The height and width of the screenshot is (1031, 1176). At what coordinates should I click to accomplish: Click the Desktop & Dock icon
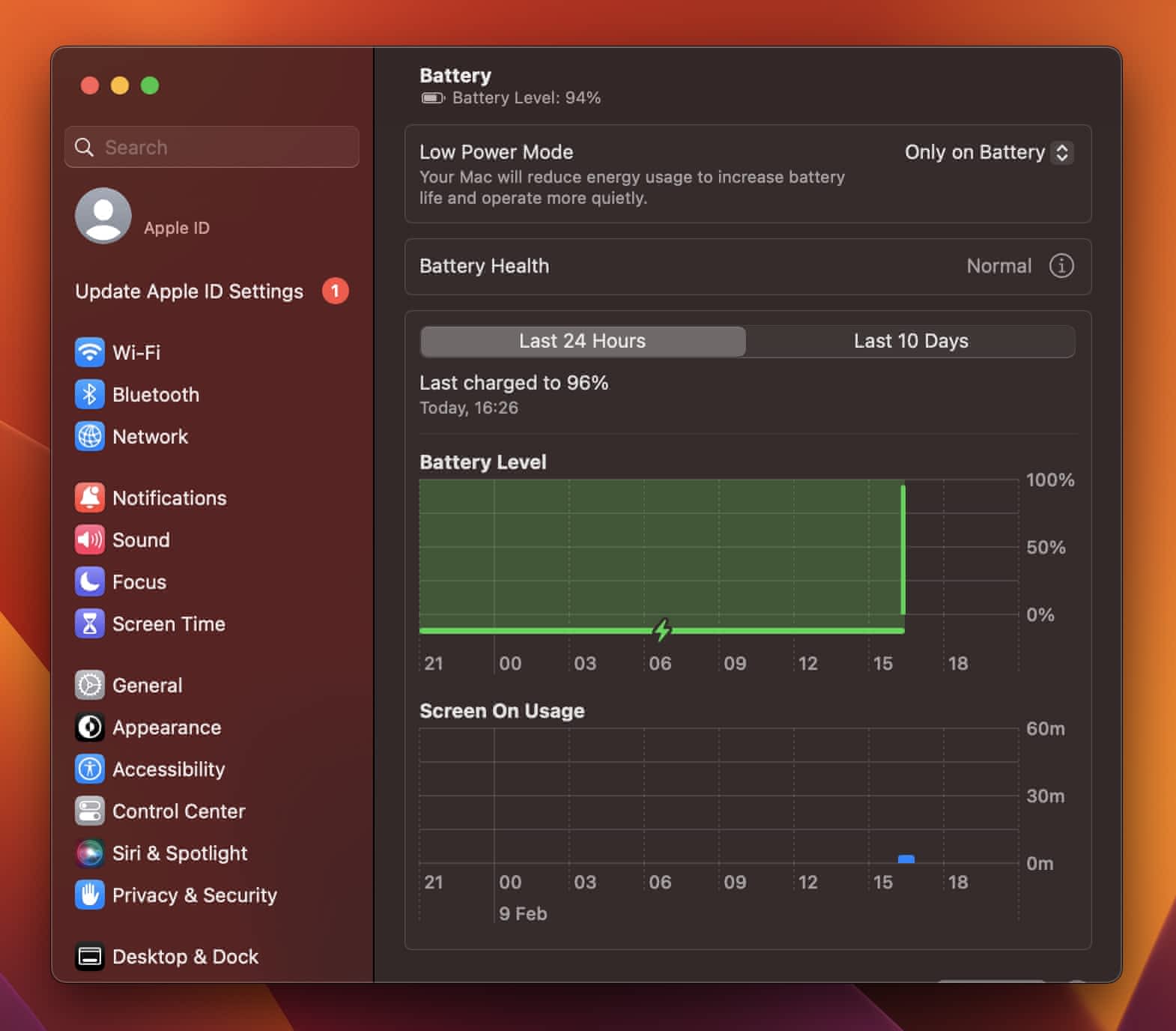[x=90, y=956]
